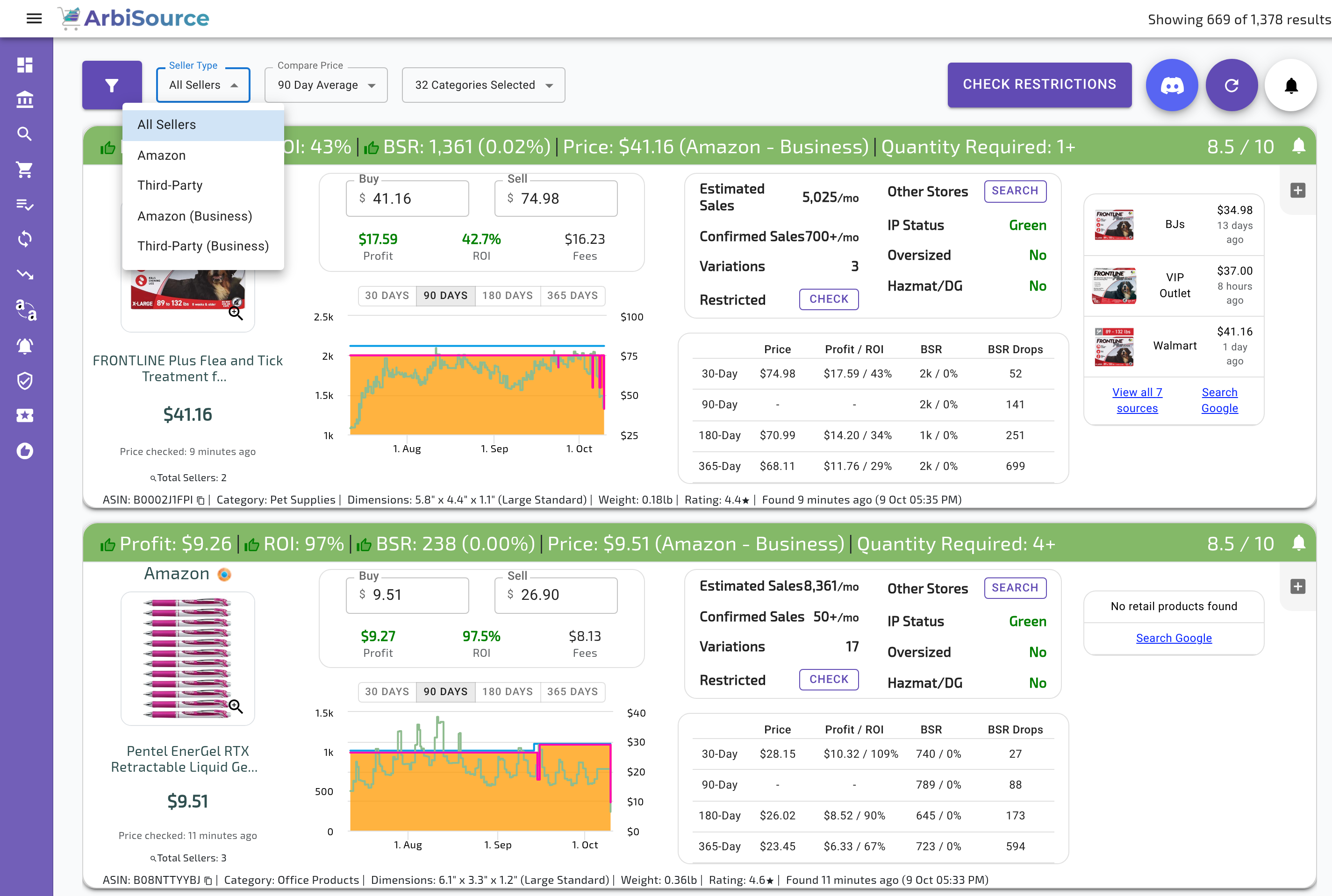Collapse the Seller Type dropdown
Screen dimensions: 1332x896
click(x=203, y=85)
